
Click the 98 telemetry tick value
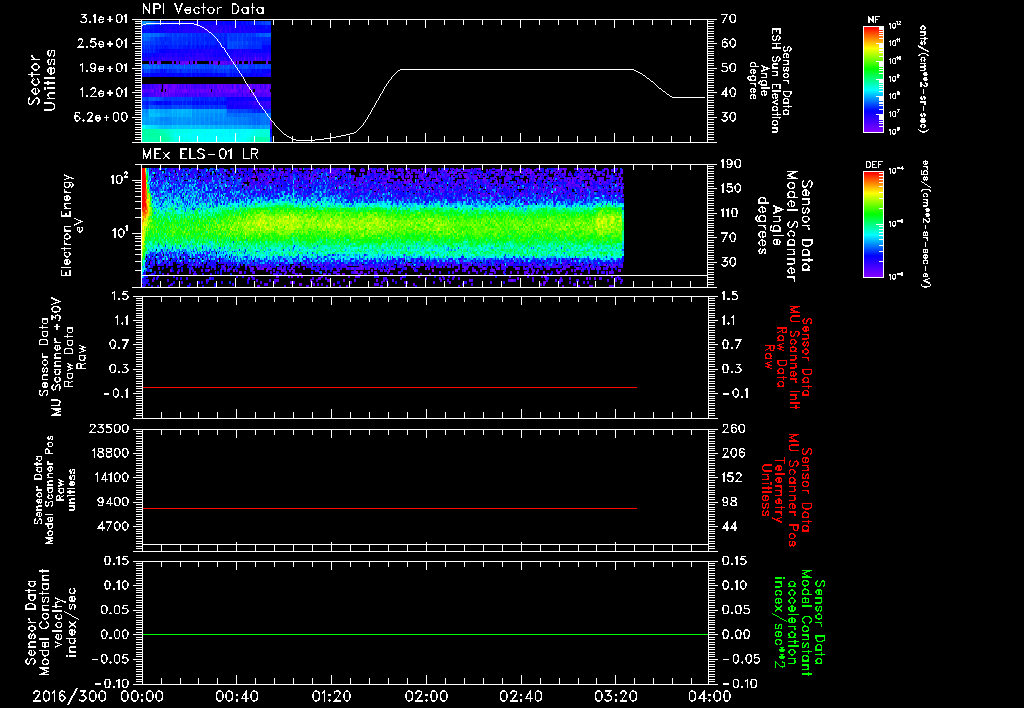coord(729,502)
